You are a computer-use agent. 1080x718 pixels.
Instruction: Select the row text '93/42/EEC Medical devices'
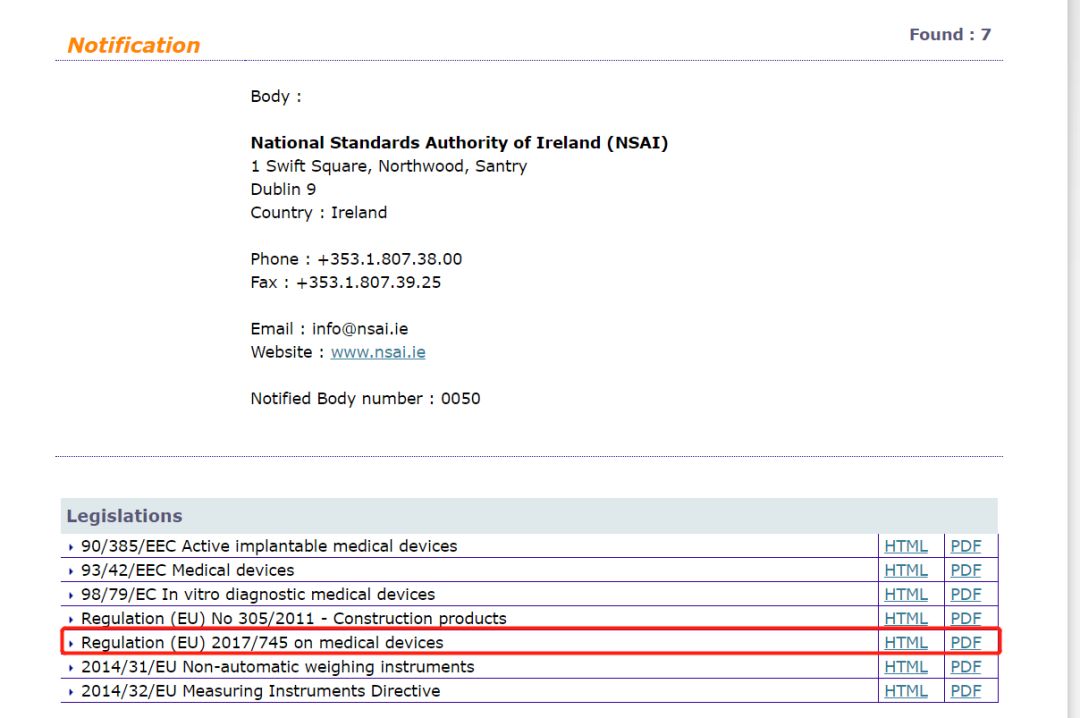187,571
